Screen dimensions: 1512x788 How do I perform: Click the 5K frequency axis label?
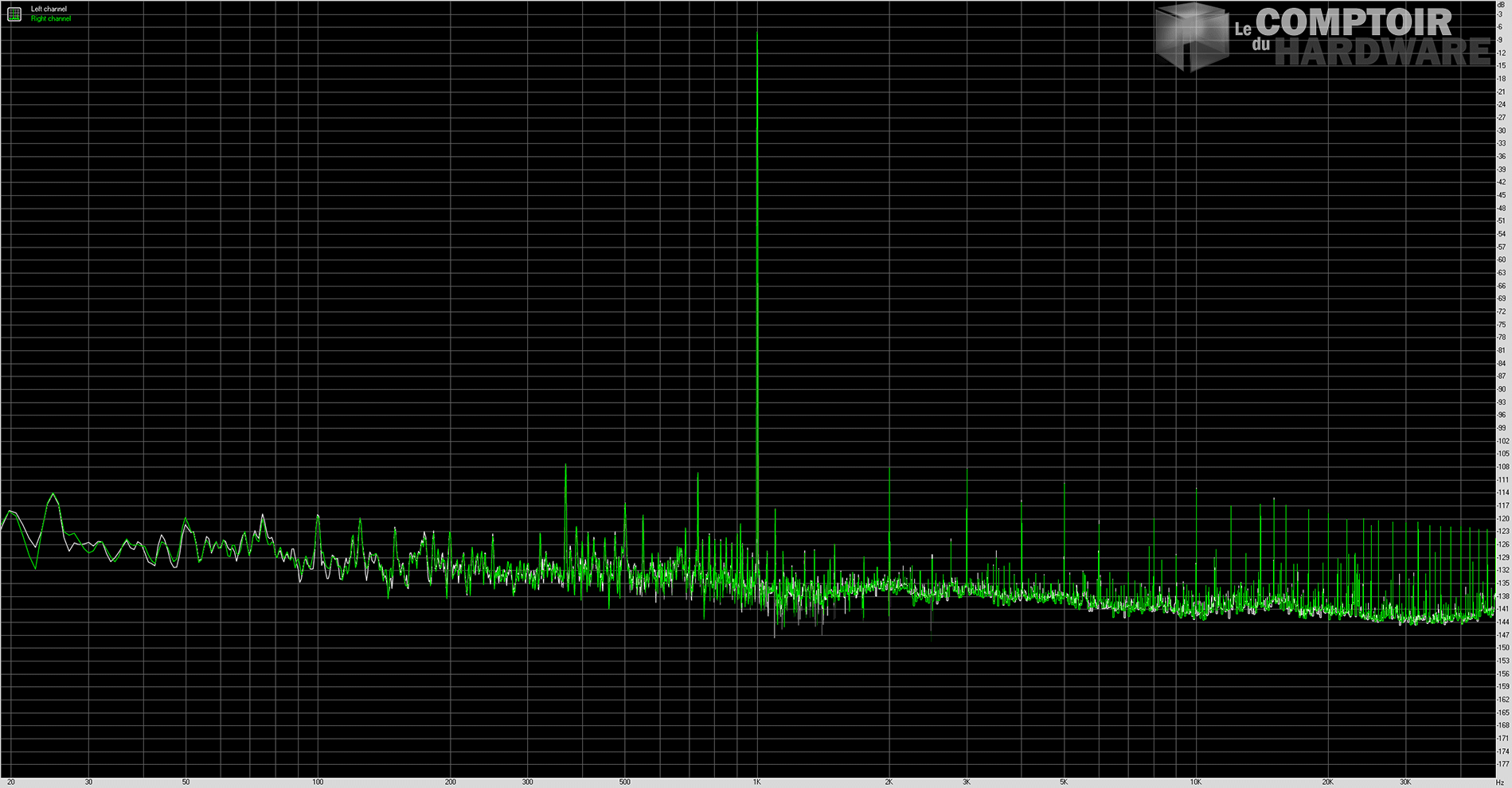(x=1063, y=782)
